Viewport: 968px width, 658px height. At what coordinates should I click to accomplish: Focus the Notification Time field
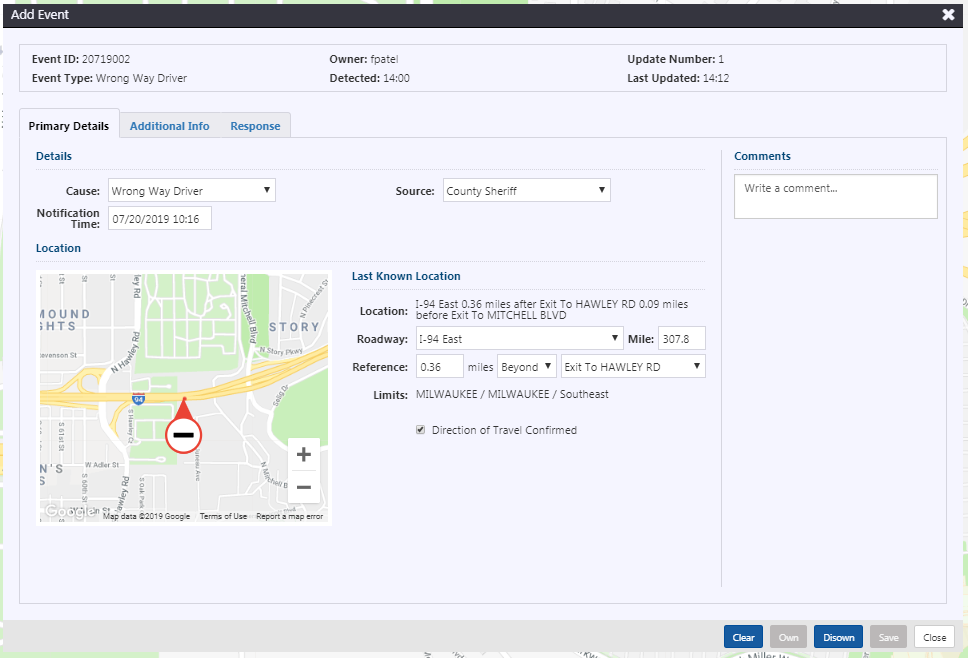(160, 219)
